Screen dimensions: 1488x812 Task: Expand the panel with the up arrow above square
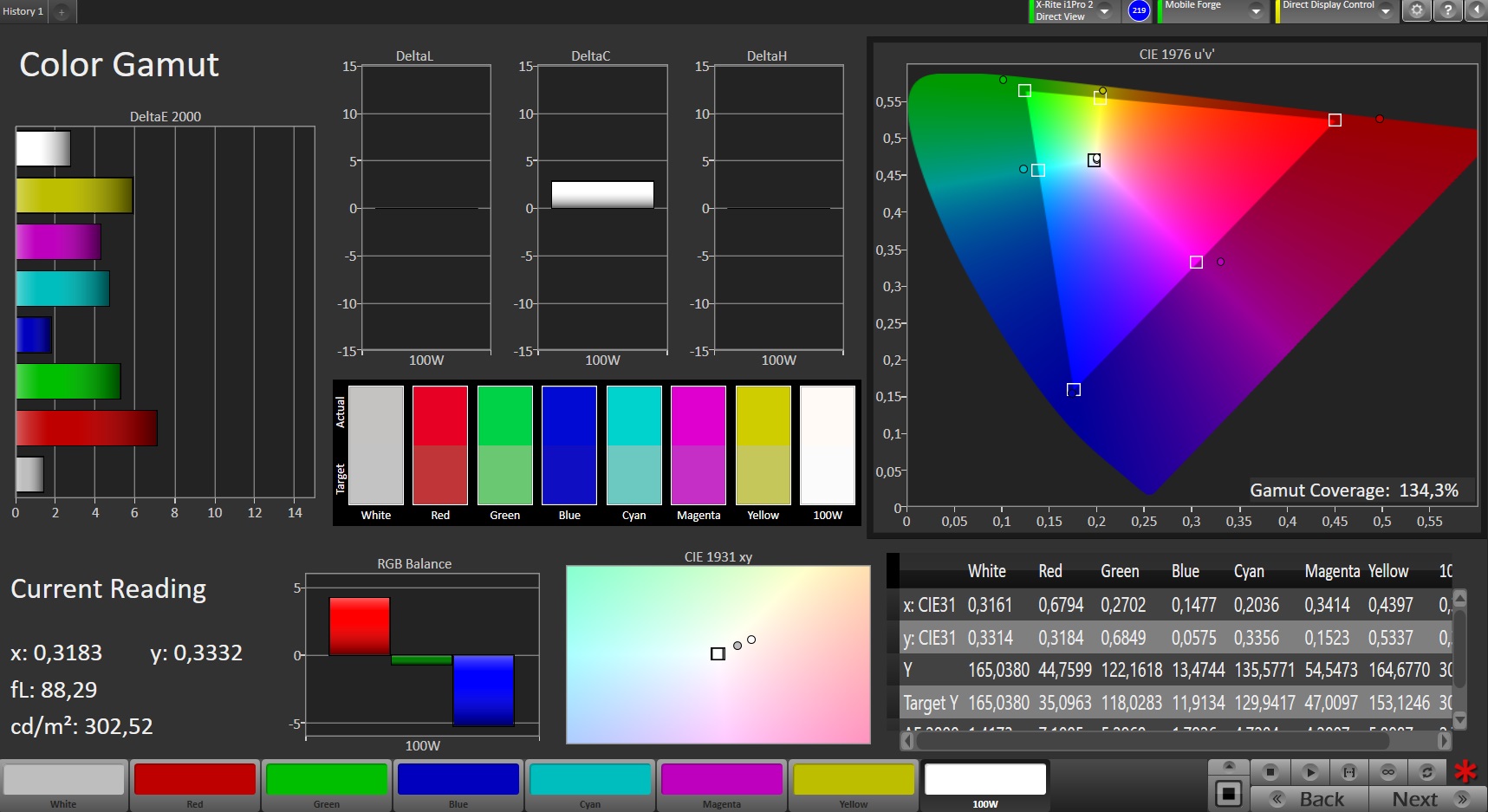(x=1228, y=766)
